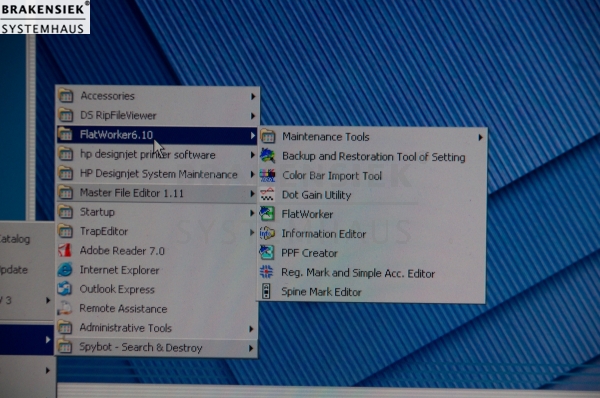The width and height of the screenshot is (600, 398).
Task: Click the Spybot Search & Destroy folder icon
Action: coord(65,347)
